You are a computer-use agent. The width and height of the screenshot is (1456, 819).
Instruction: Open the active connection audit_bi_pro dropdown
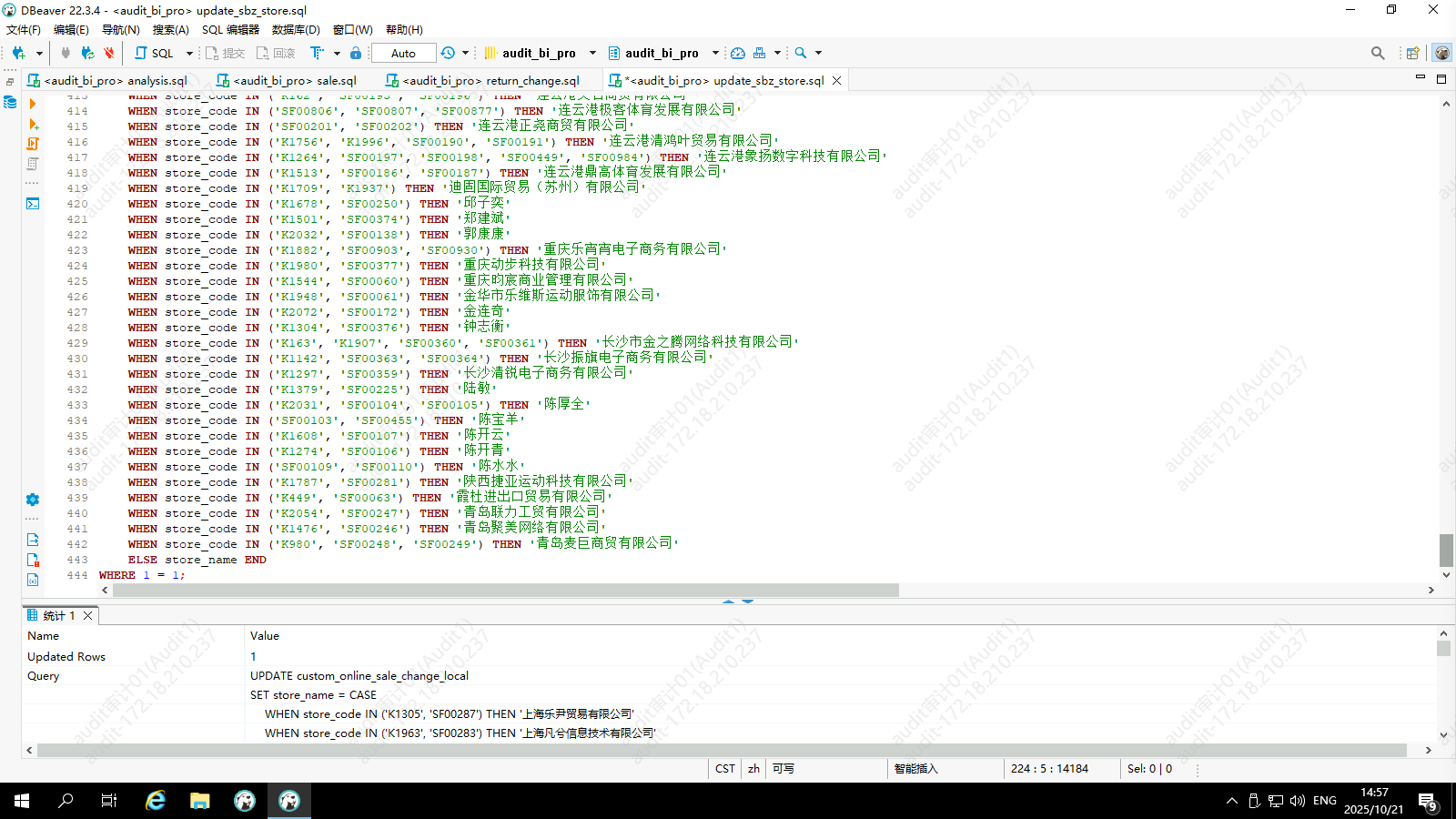point(541,54)
